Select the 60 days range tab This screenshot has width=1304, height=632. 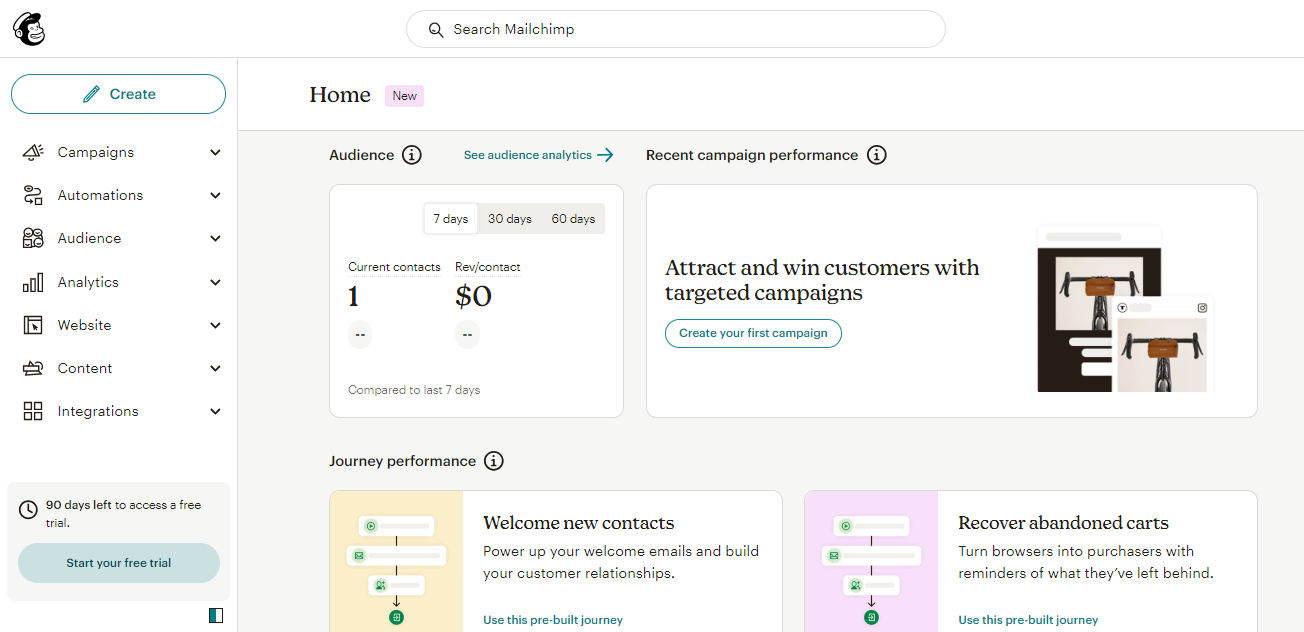coord(573,219)
